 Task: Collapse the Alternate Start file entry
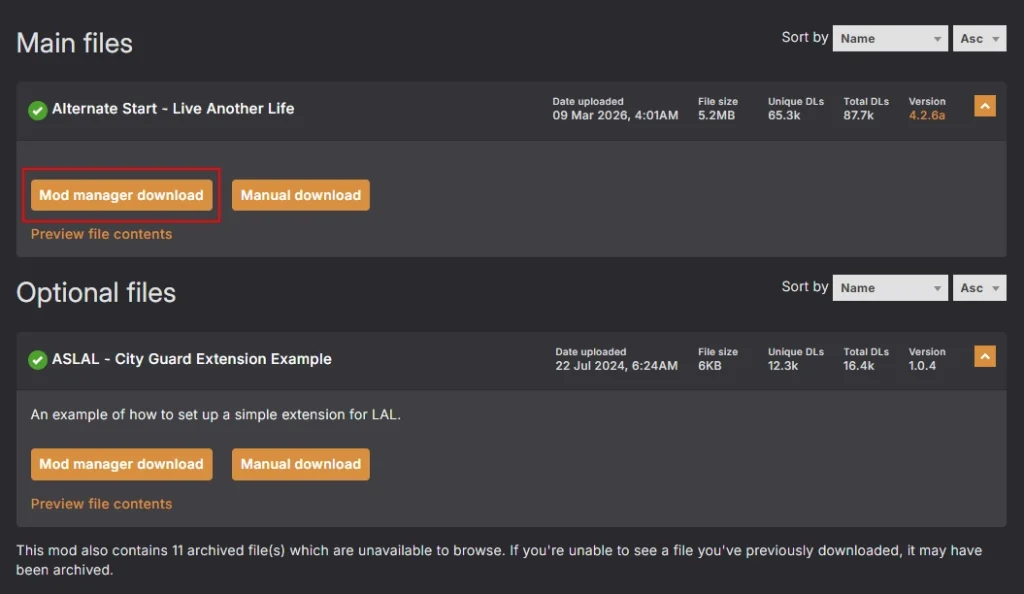(984, 106)
